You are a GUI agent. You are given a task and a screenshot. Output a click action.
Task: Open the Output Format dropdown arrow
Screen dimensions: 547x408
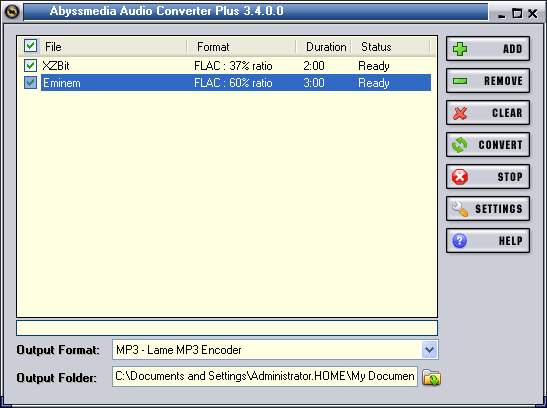(x=429, y=350)
